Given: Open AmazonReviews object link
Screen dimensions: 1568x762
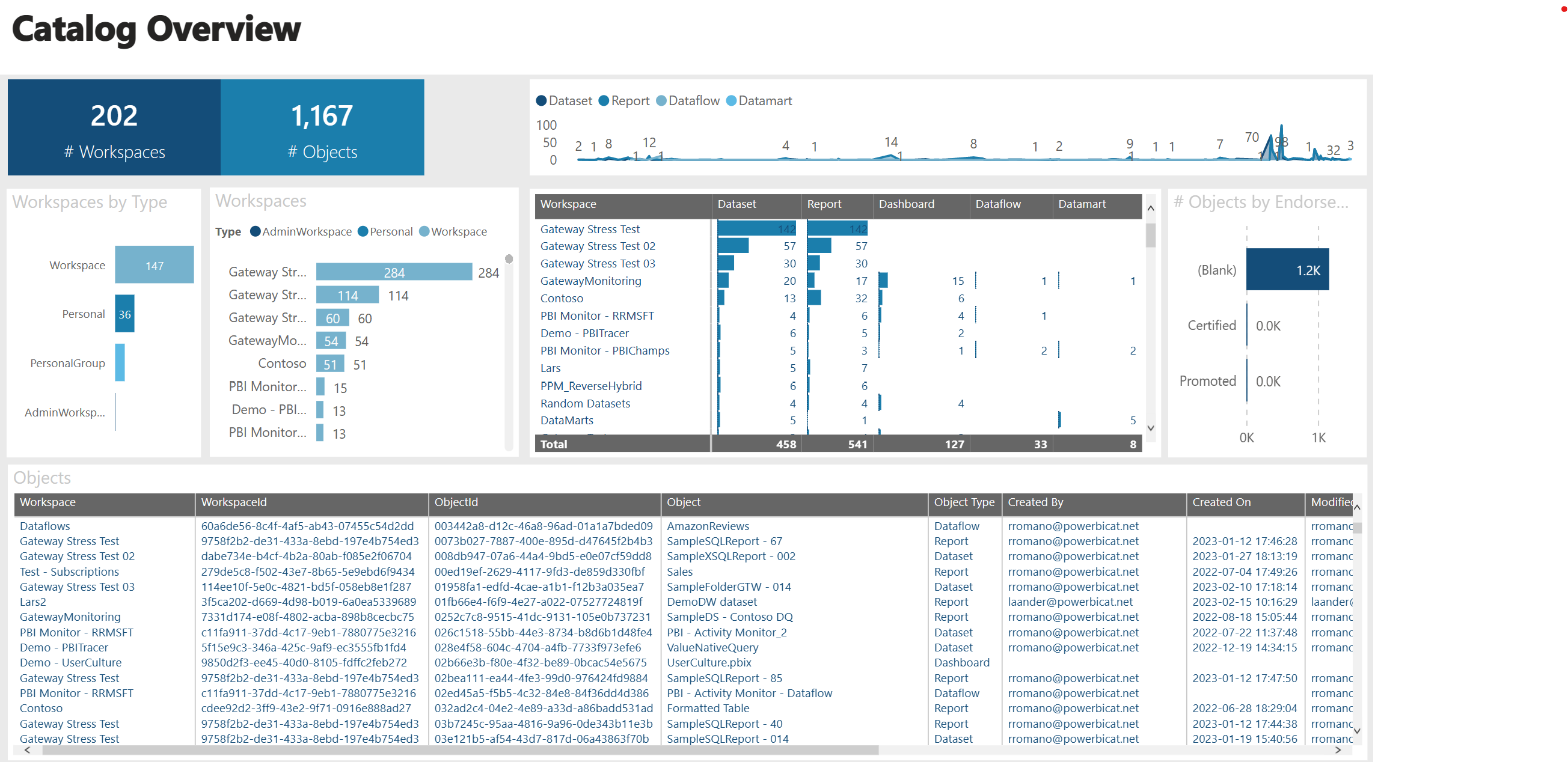Looking at the screenshot, I should coord(707,526).
